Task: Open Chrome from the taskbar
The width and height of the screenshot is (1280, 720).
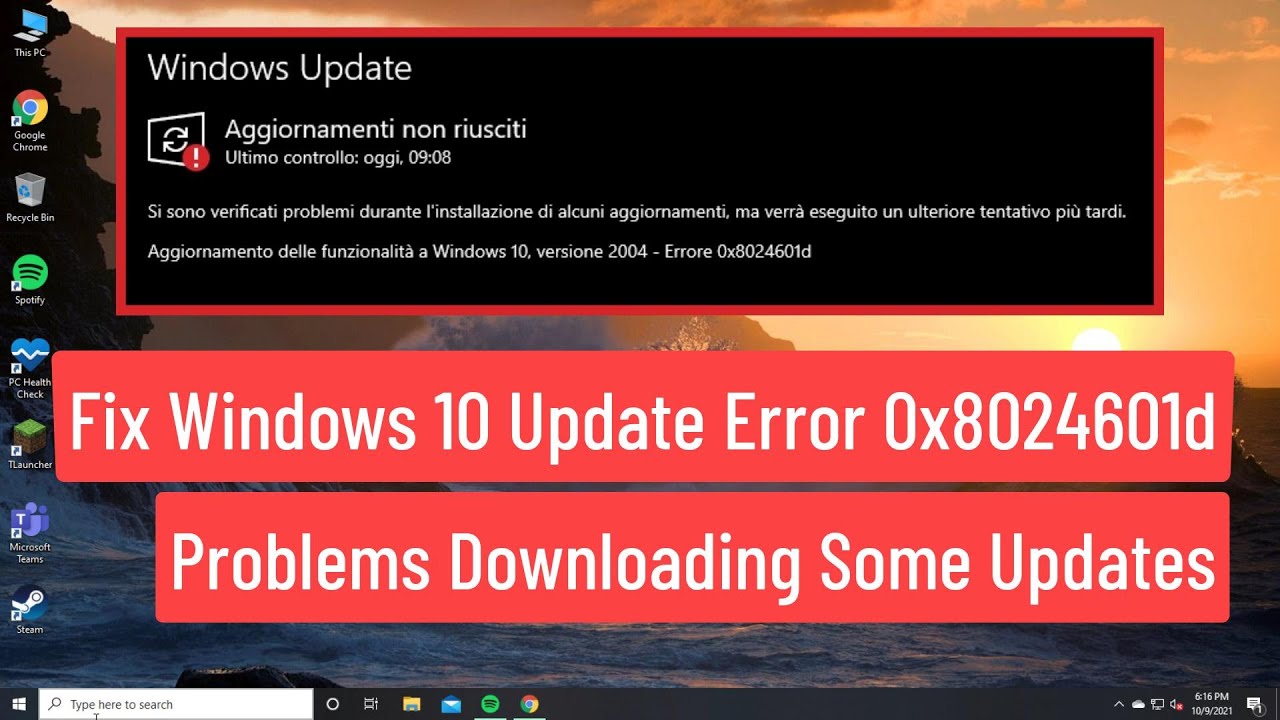Action: pos(529,704)
